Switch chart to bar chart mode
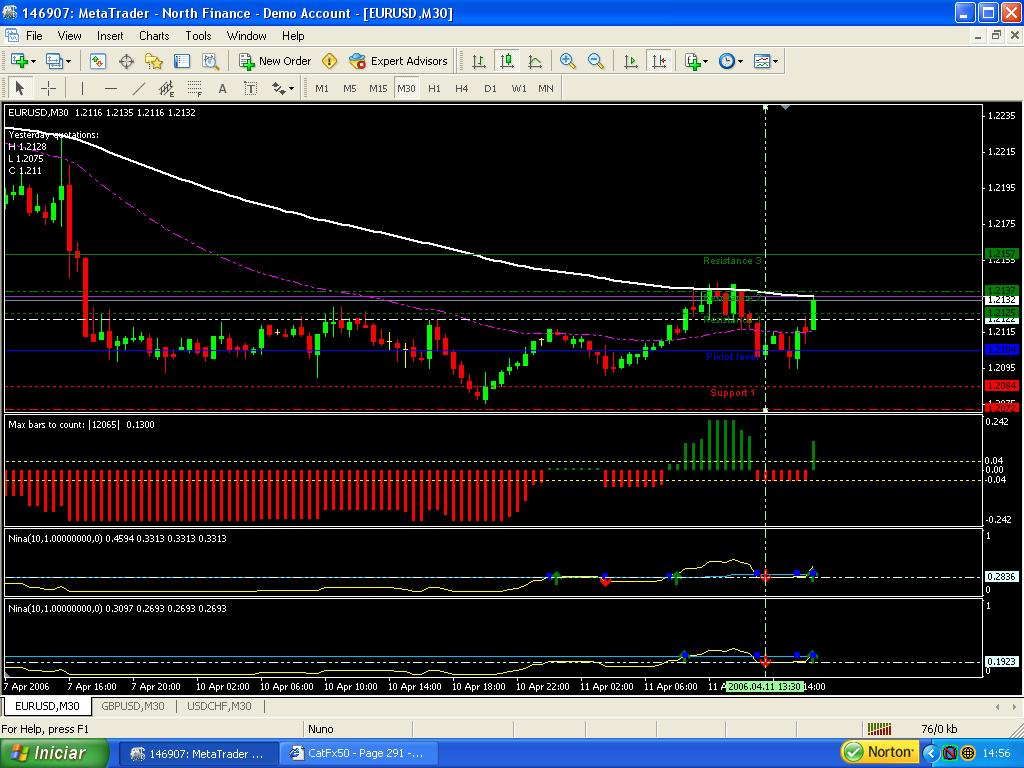The width and height of the screenshot is (1024, 768). (479, 61)
